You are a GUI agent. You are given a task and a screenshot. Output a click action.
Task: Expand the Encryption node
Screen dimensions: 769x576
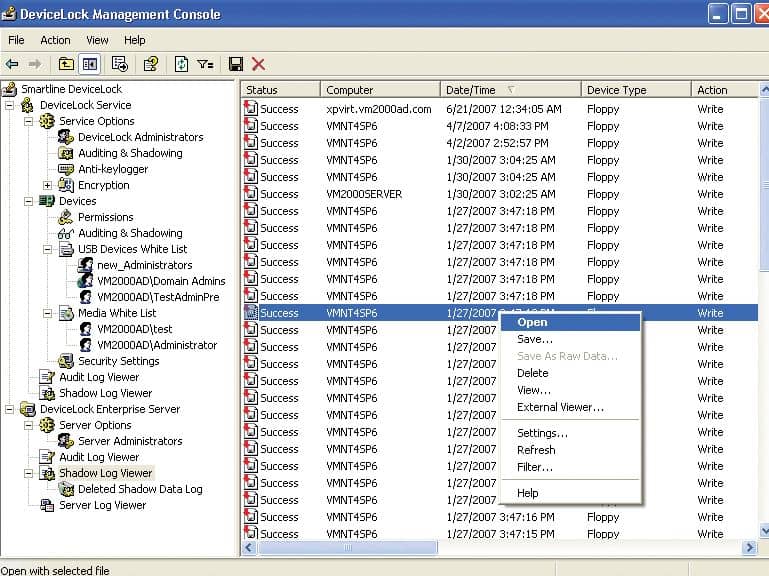pyautogui.click(x=48, y=185)
